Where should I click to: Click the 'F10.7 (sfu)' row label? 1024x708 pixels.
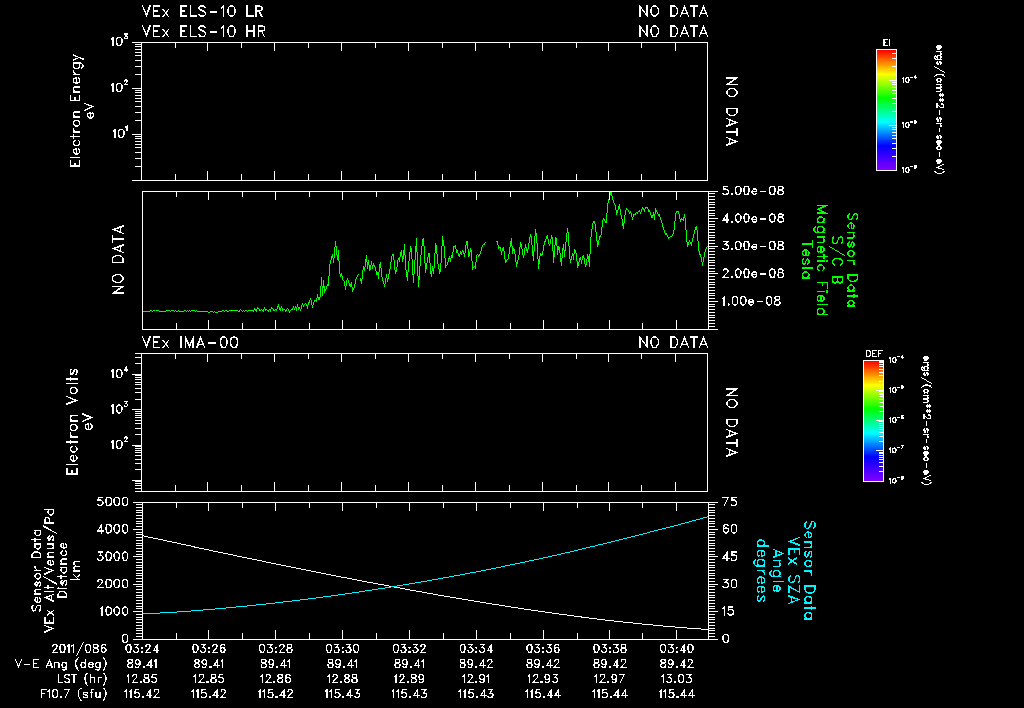coord(73,694)
